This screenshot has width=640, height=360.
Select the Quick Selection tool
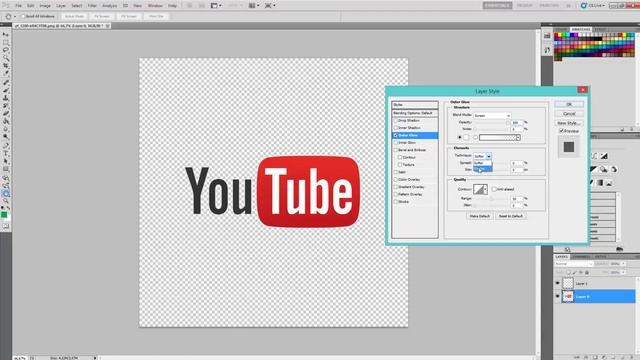(x=6, y=58)
